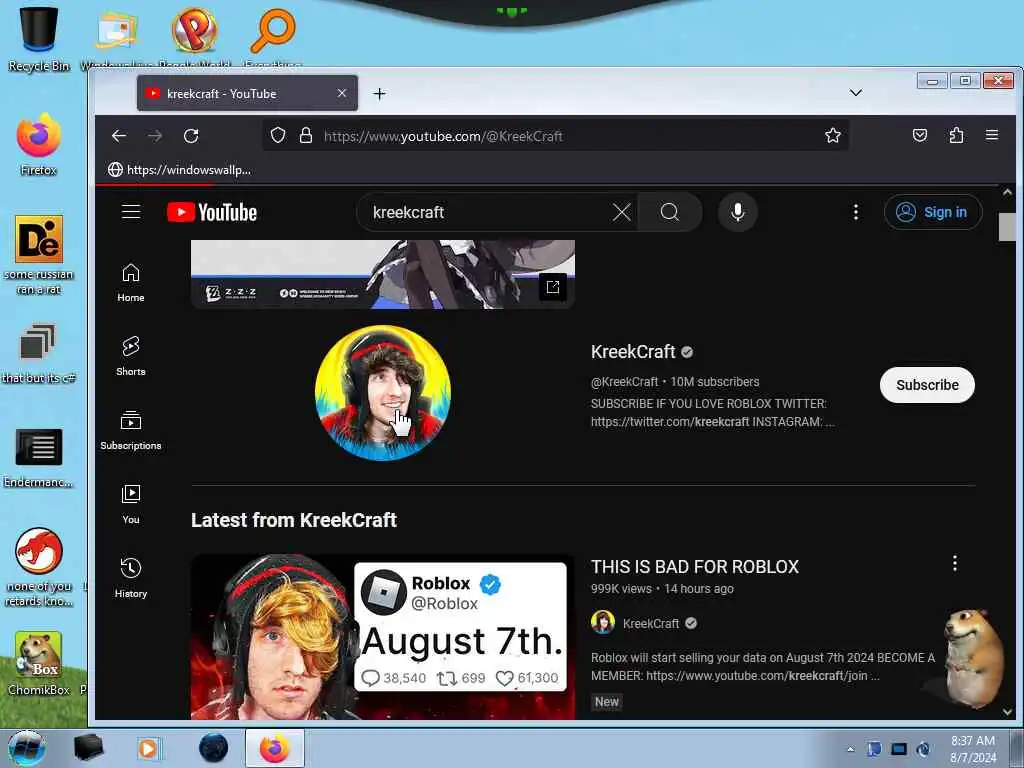Run search with the magnifier button
Image resolution: width=1024 pixels, height=768 pixels.
click(x=669, y=212)
